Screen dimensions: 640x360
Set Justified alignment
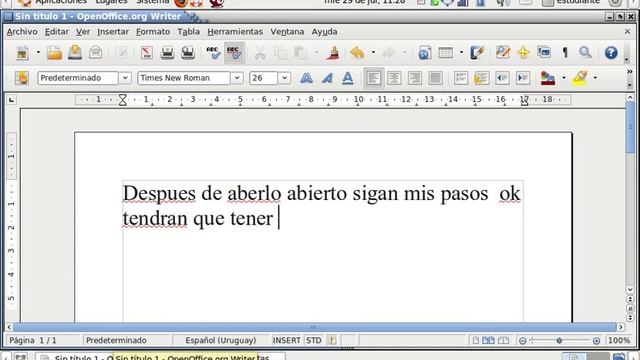pyautogui.click(x=435, y=78)
